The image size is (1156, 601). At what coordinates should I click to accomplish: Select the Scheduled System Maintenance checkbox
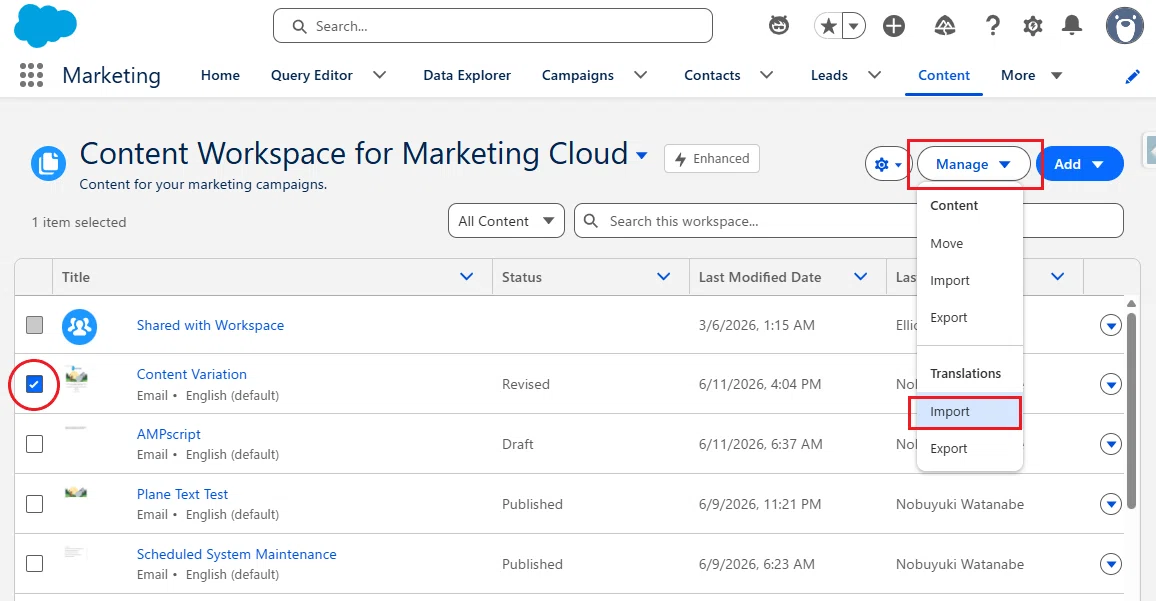pos(35,563)
